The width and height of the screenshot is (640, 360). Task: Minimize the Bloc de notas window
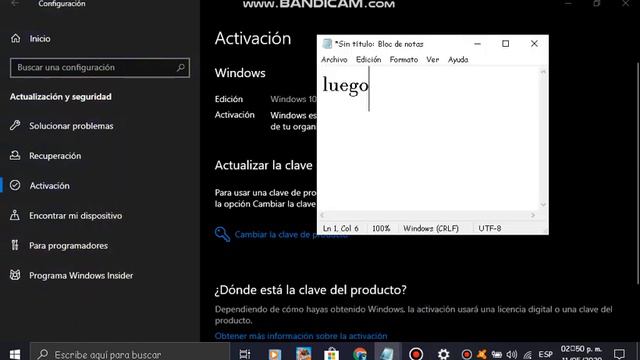(477, 44)
